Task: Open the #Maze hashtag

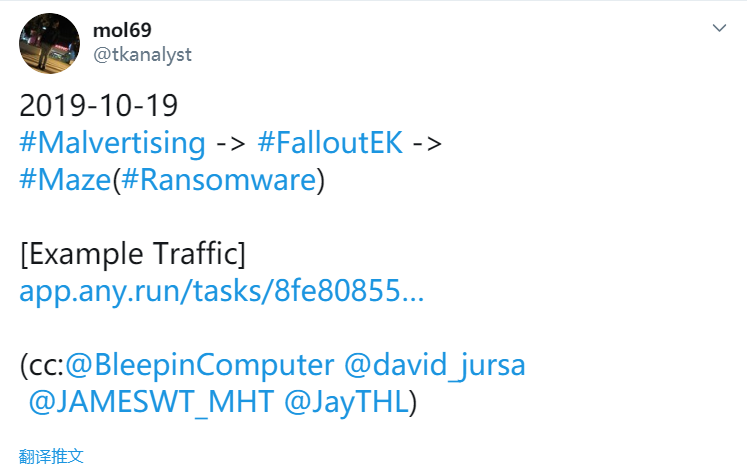Action: tap(65, 180)
